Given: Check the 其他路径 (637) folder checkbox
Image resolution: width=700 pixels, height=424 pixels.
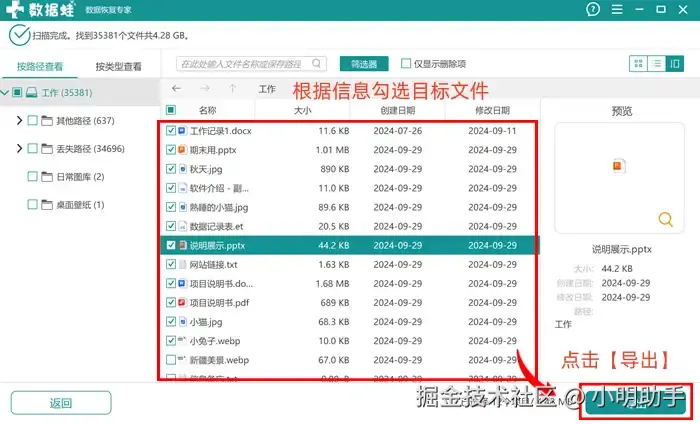Looking at the screenshot, I should tap(32, 121).
